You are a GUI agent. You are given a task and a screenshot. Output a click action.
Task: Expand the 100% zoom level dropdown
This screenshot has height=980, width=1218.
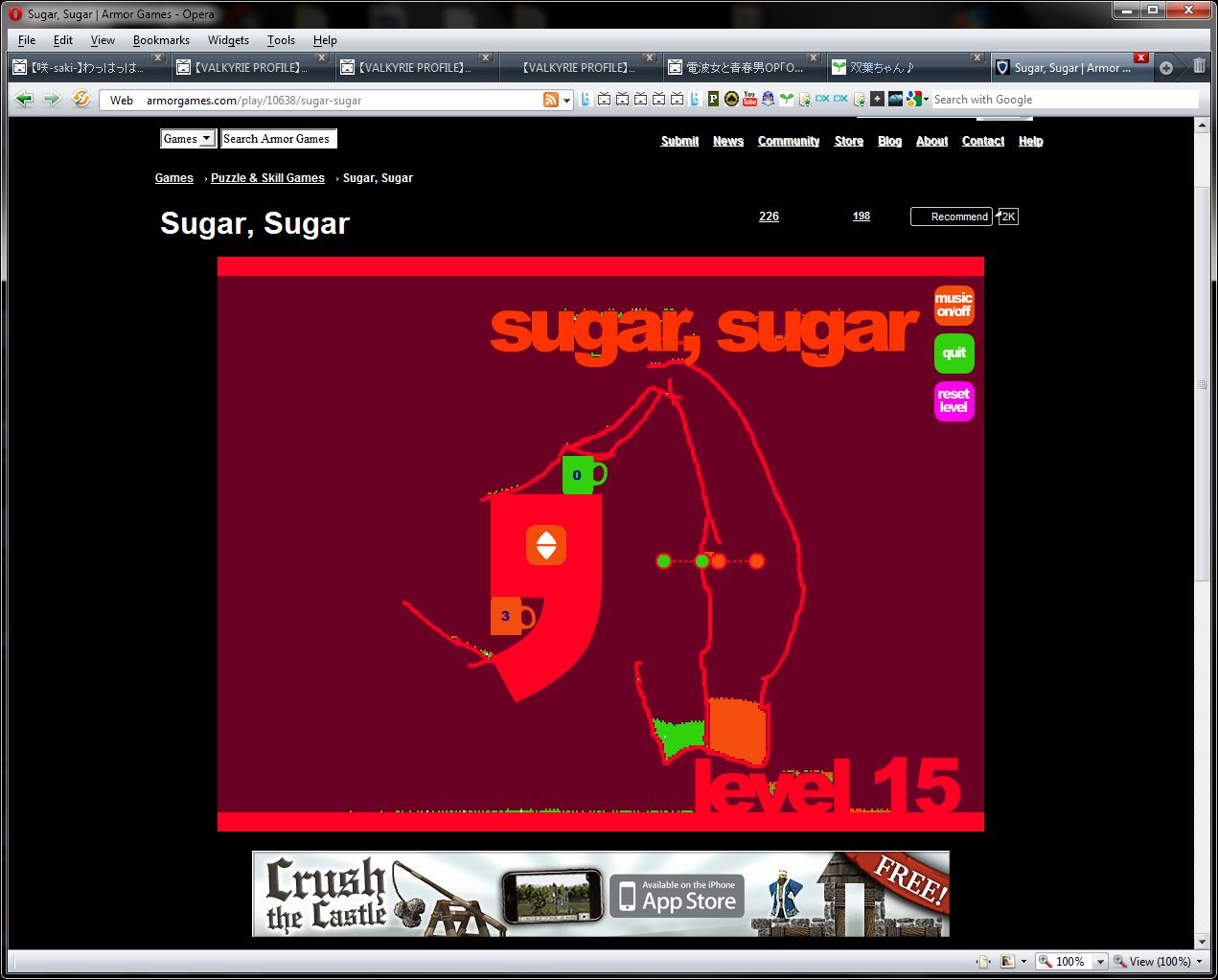1100,961
